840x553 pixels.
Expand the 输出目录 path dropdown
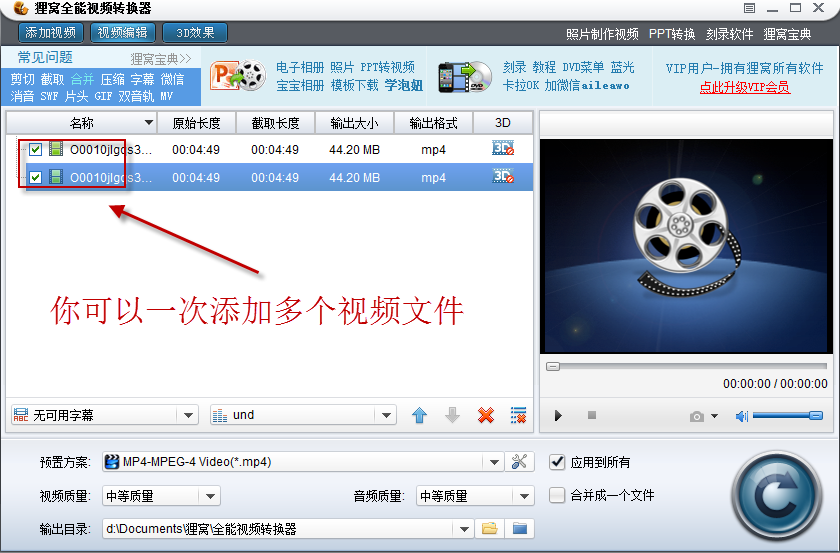coord(464,529)
